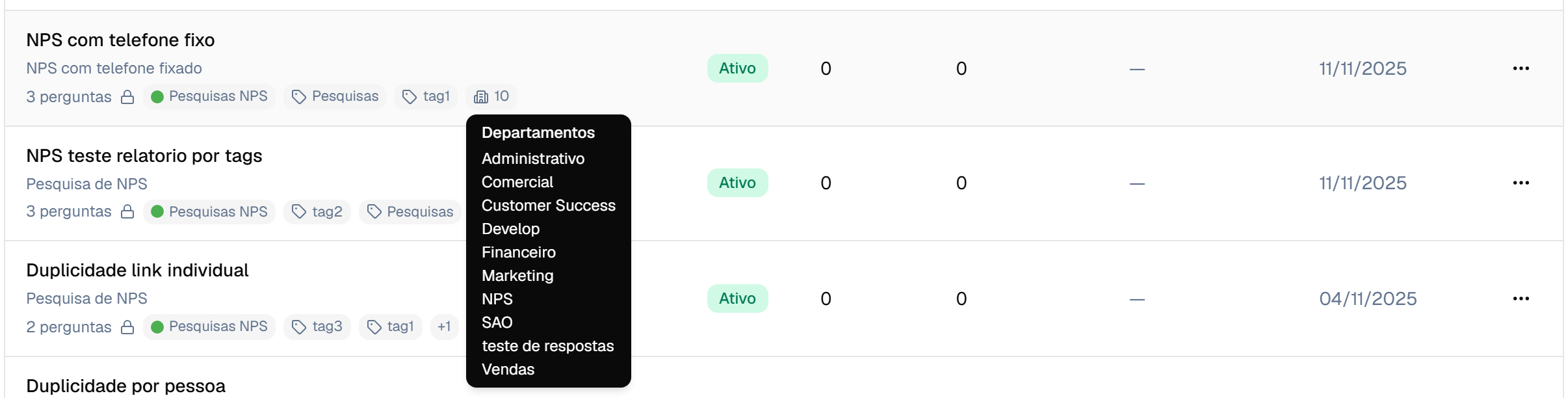This screenshot has height=398, width=1568.
Task: Click the Ativo status badge for Duplicidade link individual
Action: [x=738, y=298]
